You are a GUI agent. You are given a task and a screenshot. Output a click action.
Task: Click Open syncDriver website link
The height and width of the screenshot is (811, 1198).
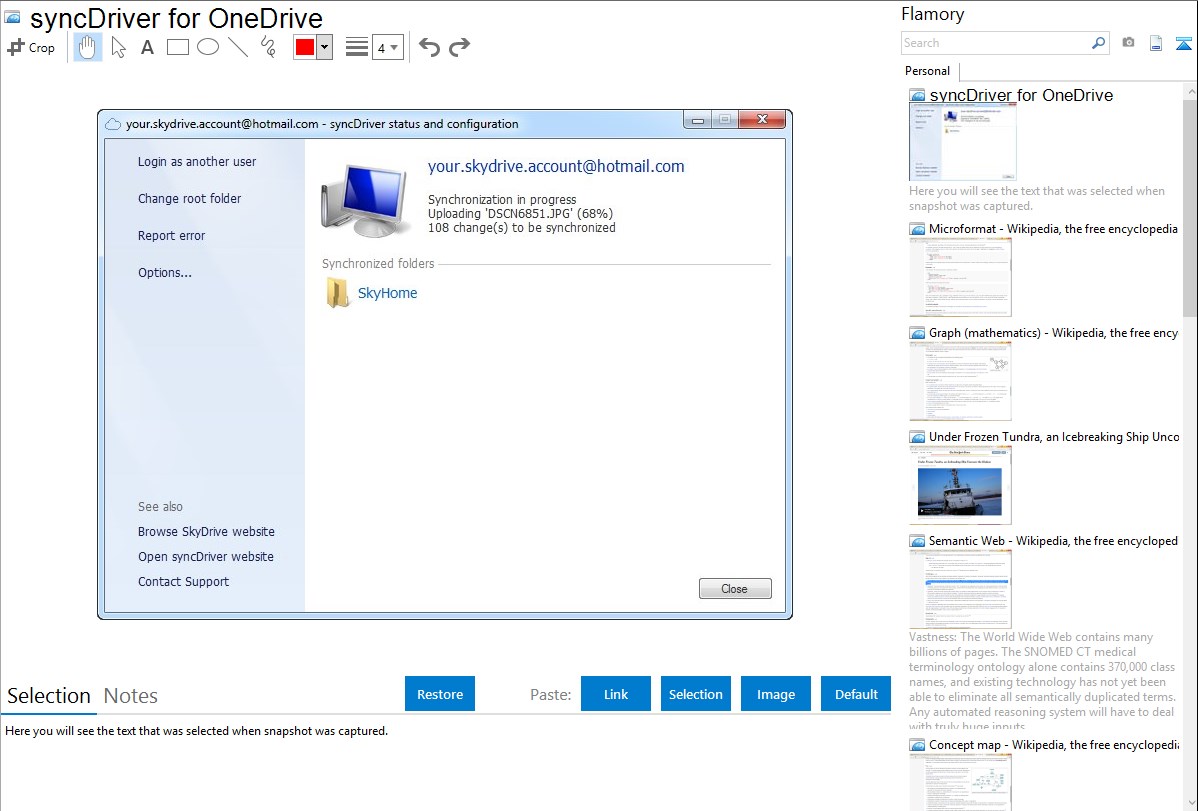point(206,556)
